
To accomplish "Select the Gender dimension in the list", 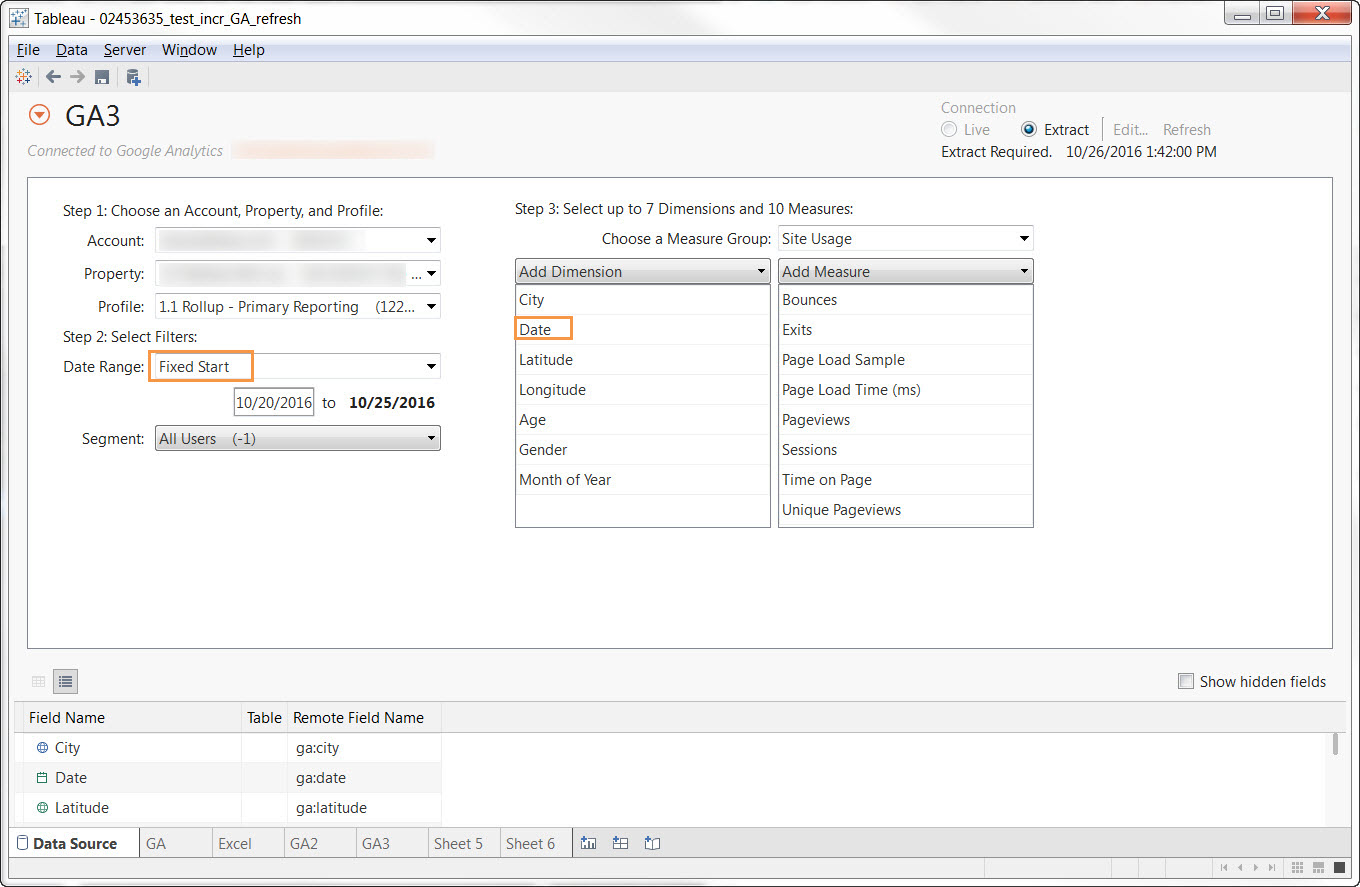I will tap(642, 449).
